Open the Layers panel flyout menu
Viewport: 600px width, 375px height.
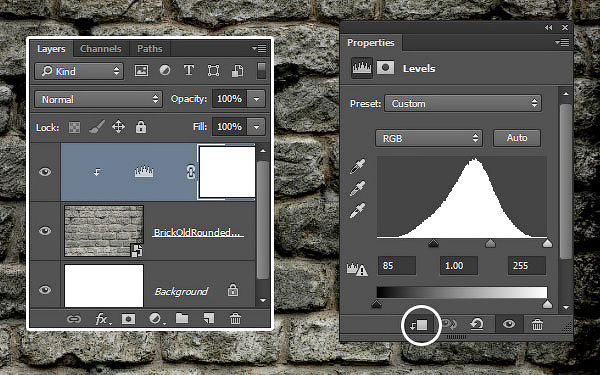(x=259, y=49)
